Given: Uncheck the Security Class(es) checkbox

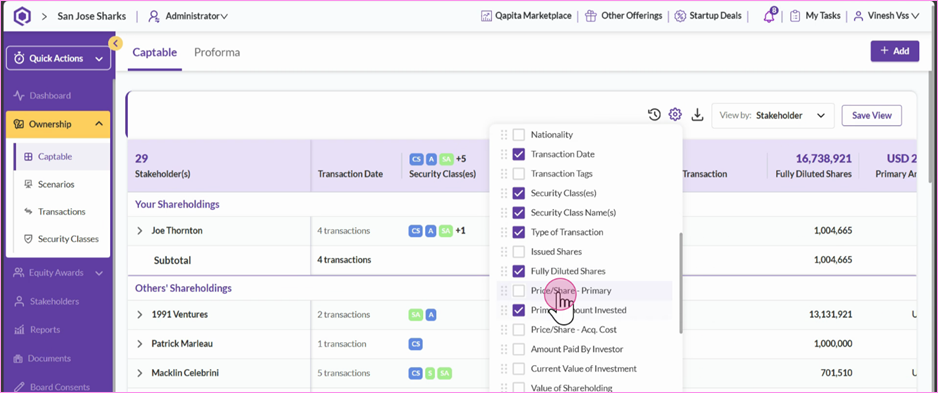Looking at the screenshot, I should tap(519, 193).
